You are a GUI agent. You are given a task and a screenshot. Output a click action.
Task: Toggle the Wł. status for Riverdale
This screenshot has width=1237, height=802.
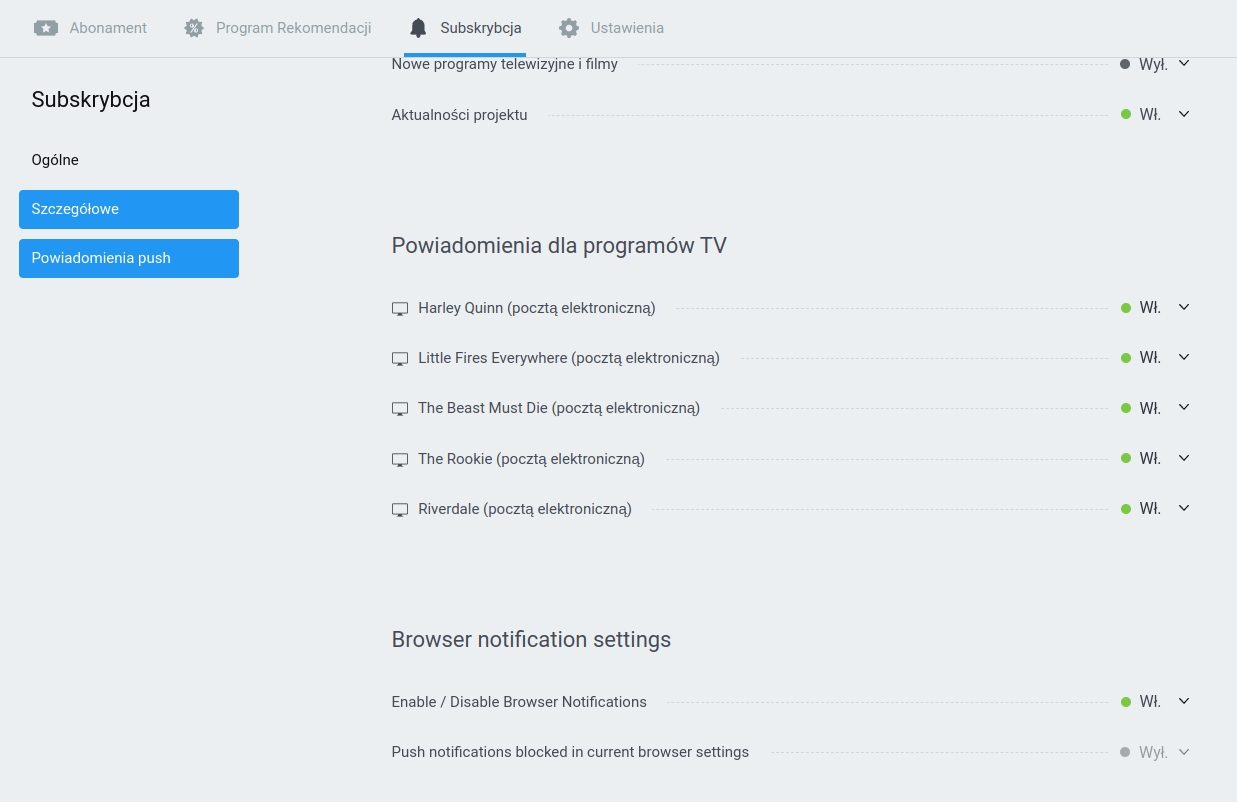click(1141, 509)
